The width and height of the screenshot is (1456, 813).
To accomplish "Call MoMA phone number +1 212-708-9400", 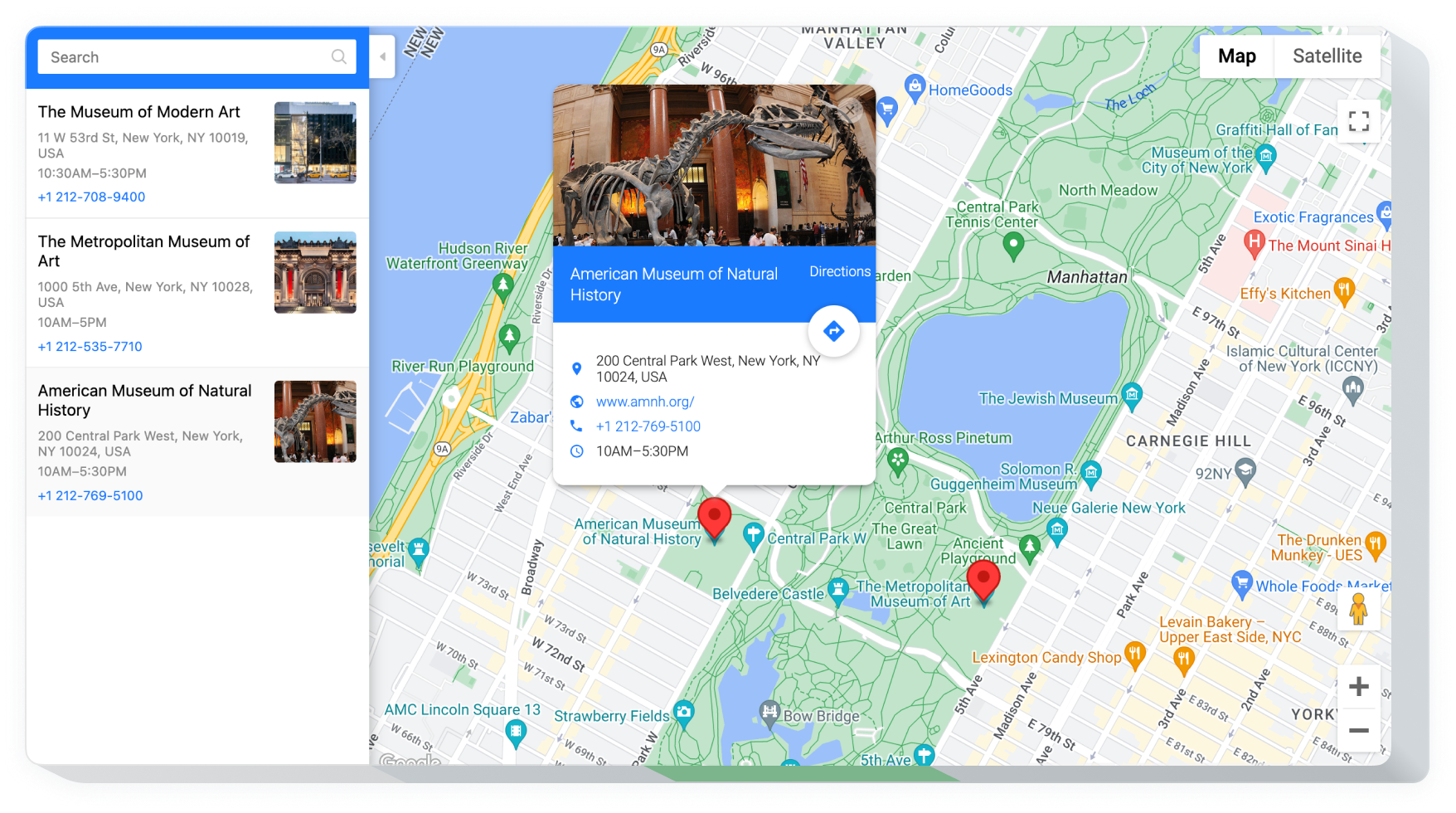I will coord(91,197).
